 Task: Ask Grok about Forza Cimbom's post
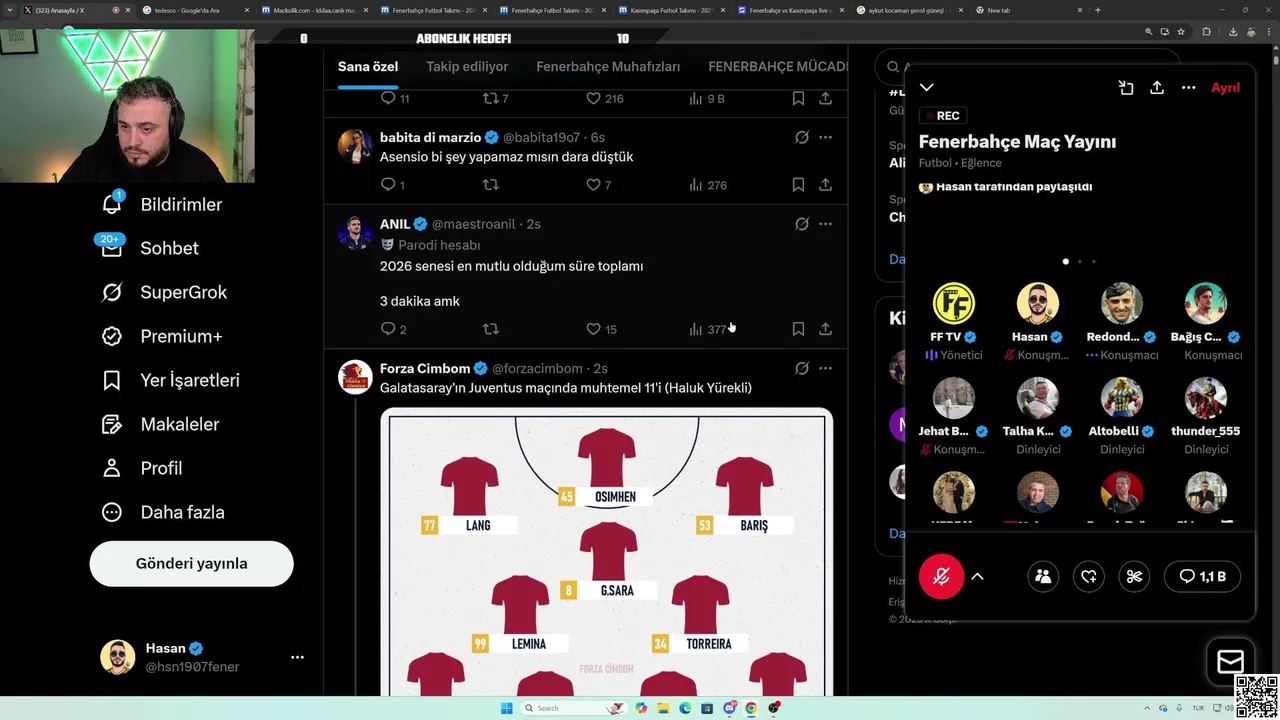(801, 368)
